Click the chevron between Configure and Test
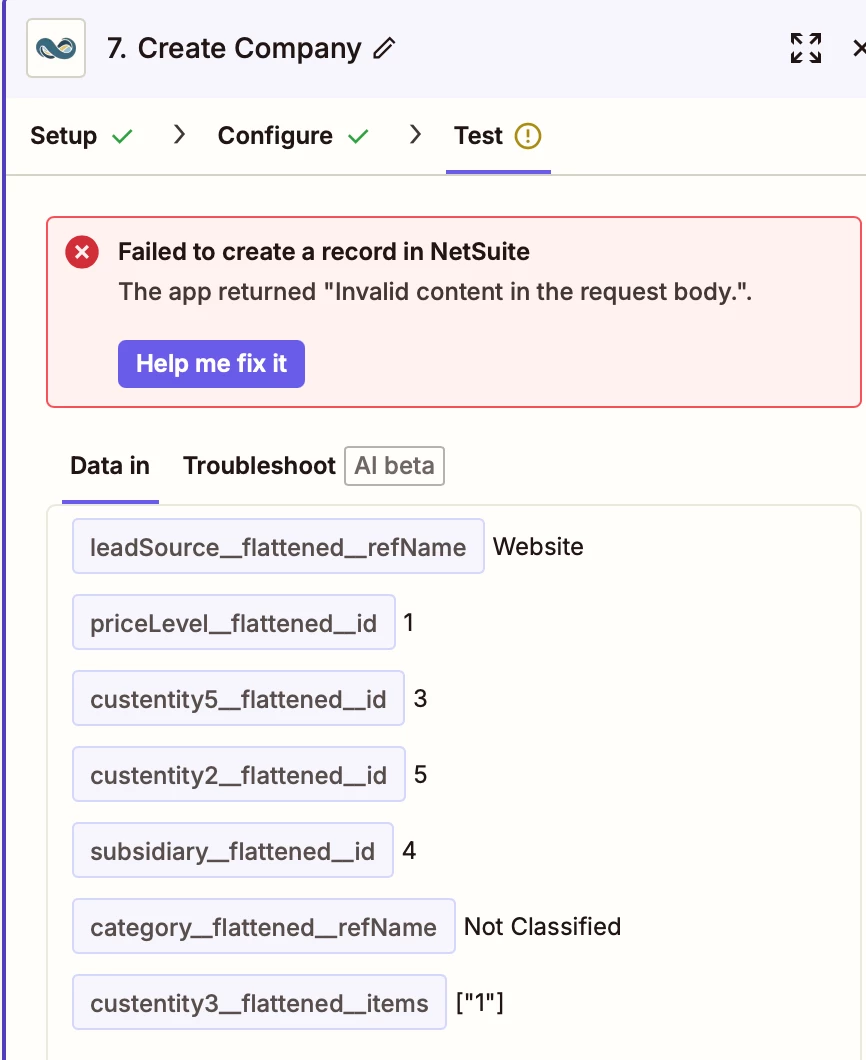 (x=416, y=135)
